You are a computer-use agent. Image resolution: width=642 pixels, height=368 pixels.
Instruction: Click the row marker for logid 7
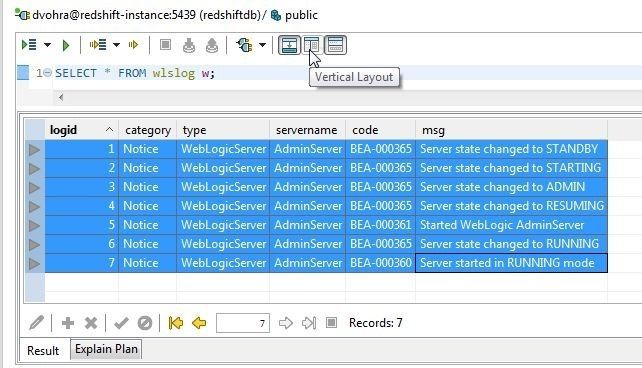click(35, 263)
